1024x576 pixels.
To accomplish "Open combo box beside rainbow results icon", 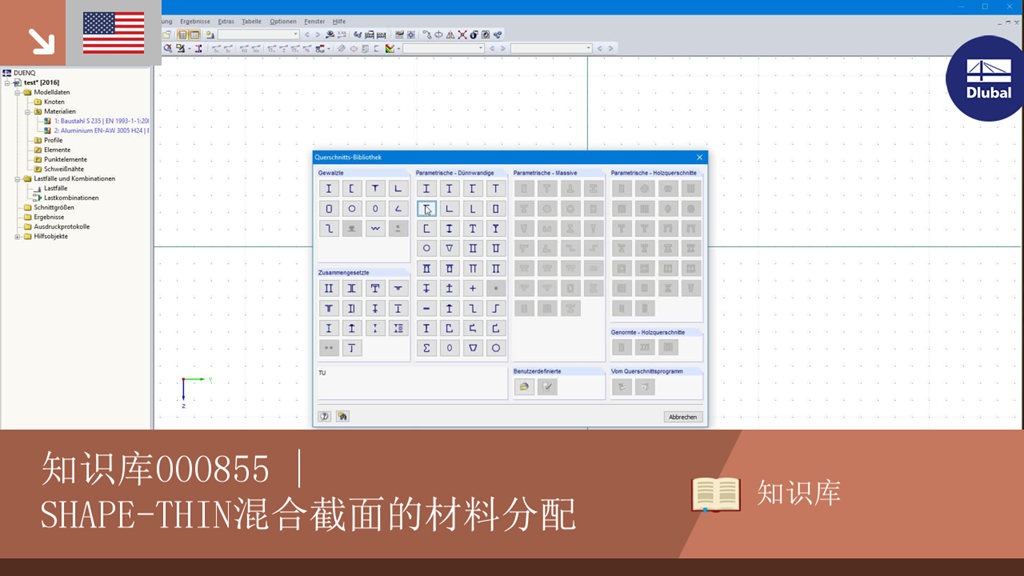I will pos(443,48).
